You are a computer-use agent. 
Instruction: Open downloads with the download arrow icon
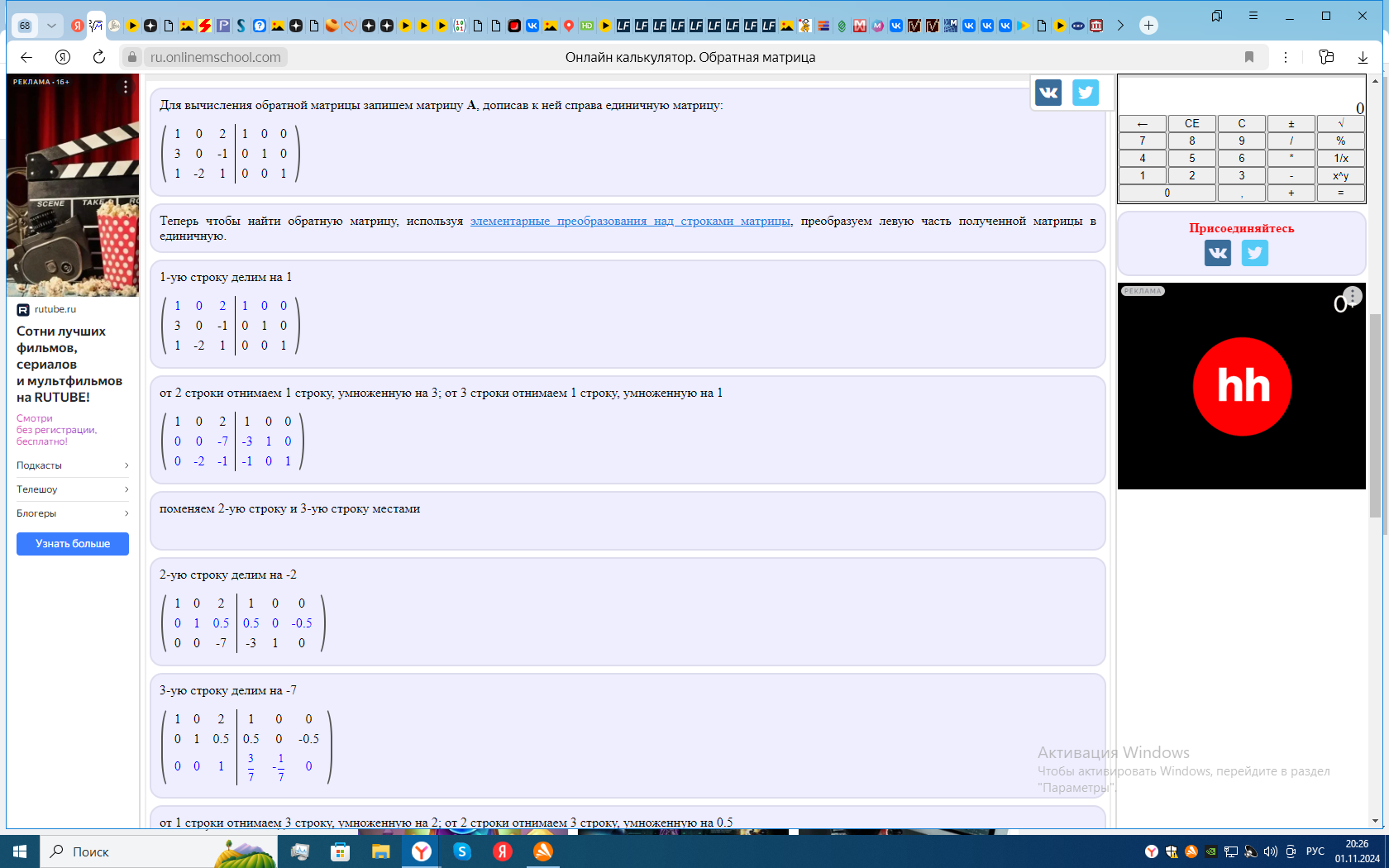coord(1363,57)
